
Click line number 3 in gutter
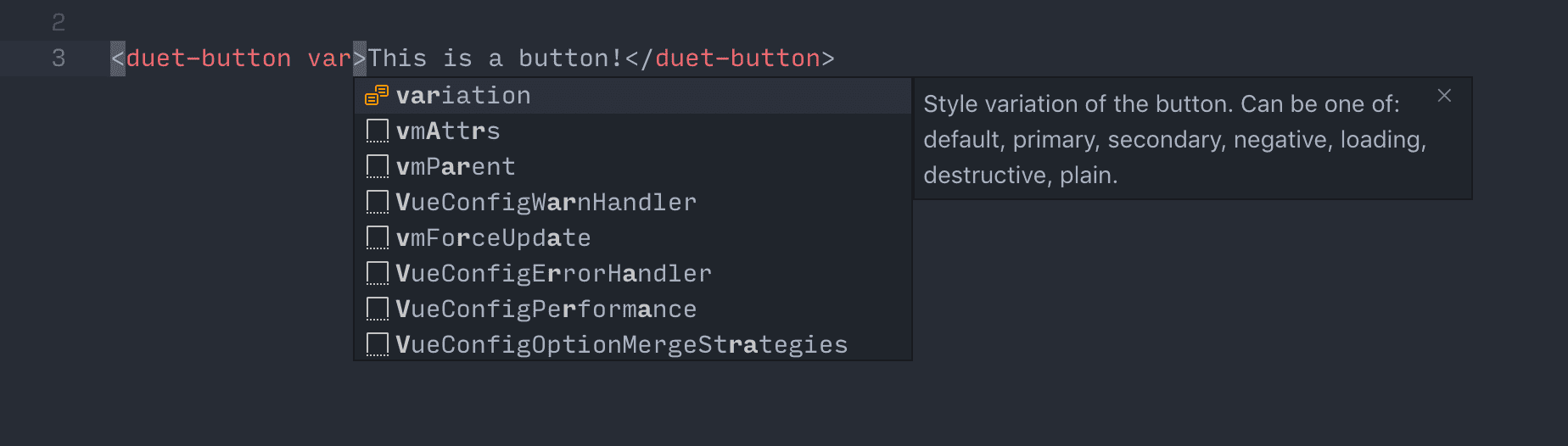pyautogui.click(x=59, y=59)
